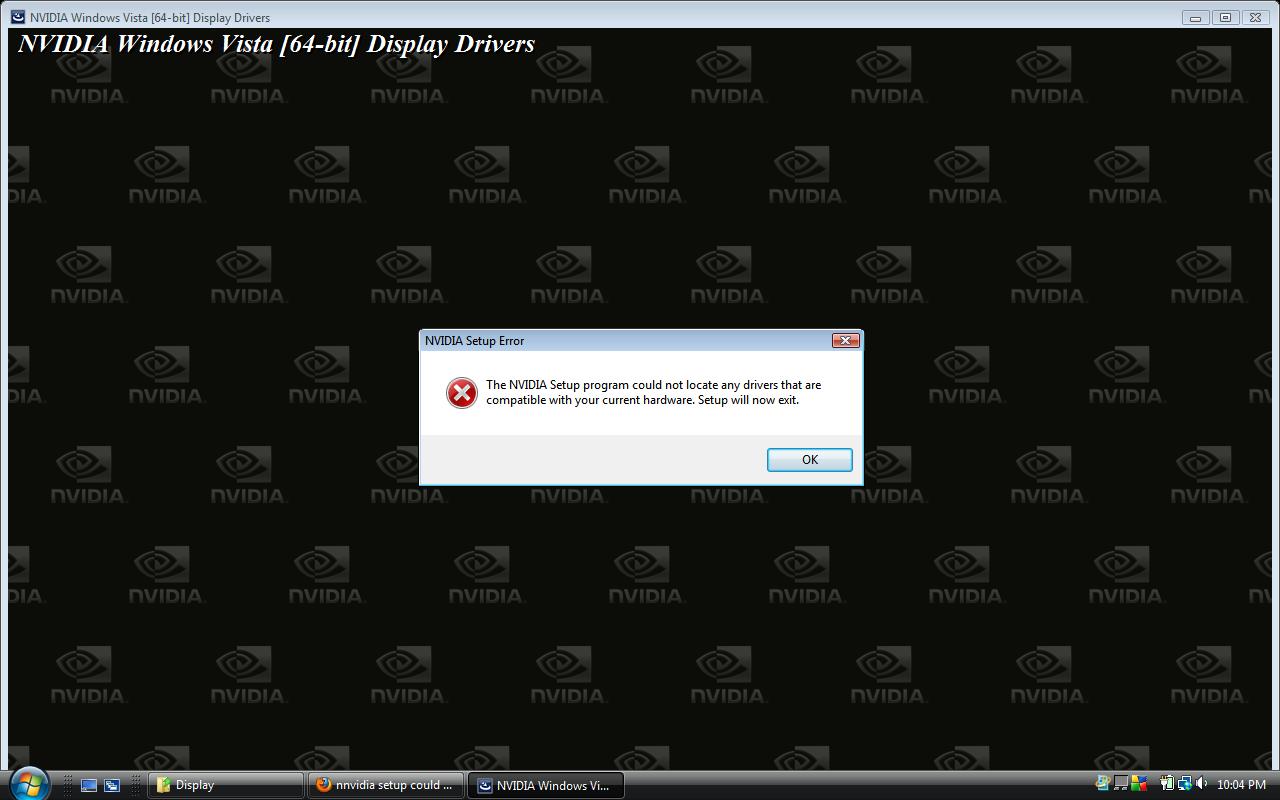Open the network connection tray icon
The height and width of the screenshot is (800, 1280).
(1185, 783)
